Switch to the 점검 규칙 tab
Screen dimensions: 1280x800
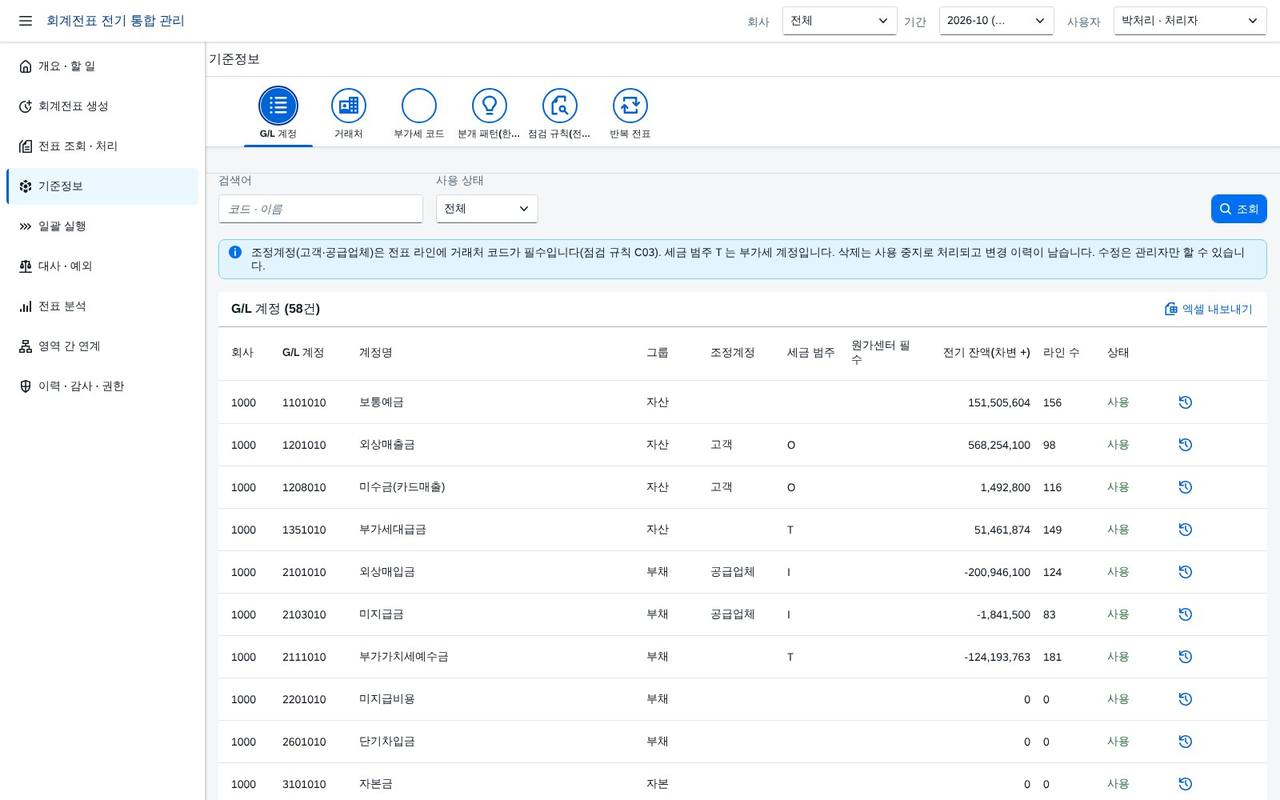(559, 114)
